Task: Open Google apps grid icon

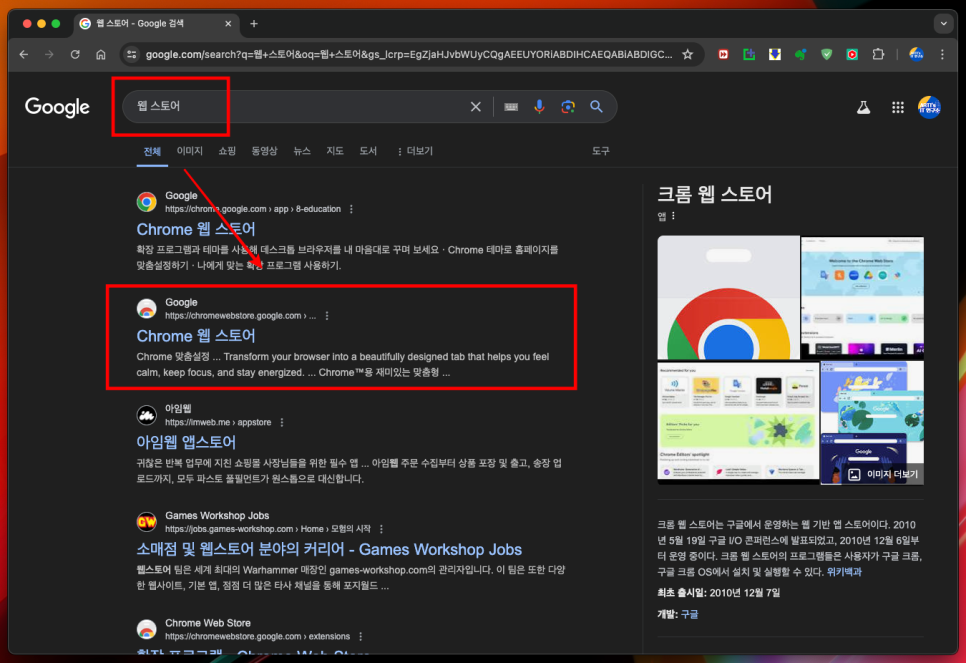Action: click(898, 107)
